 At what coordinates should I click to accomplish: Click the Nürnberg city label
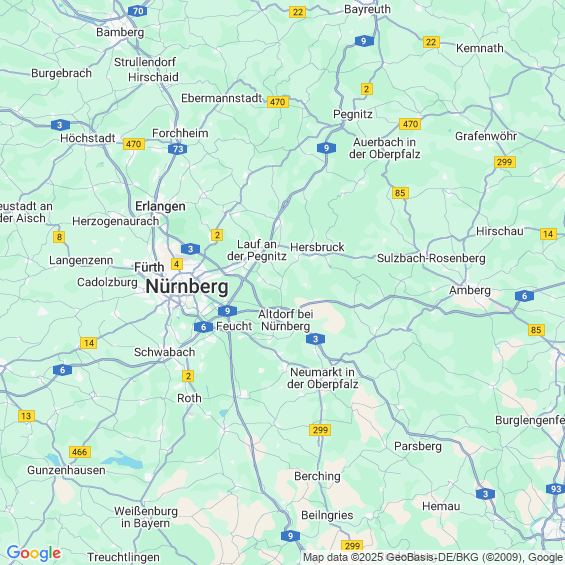pyautogui.click(x=187, y=287)
